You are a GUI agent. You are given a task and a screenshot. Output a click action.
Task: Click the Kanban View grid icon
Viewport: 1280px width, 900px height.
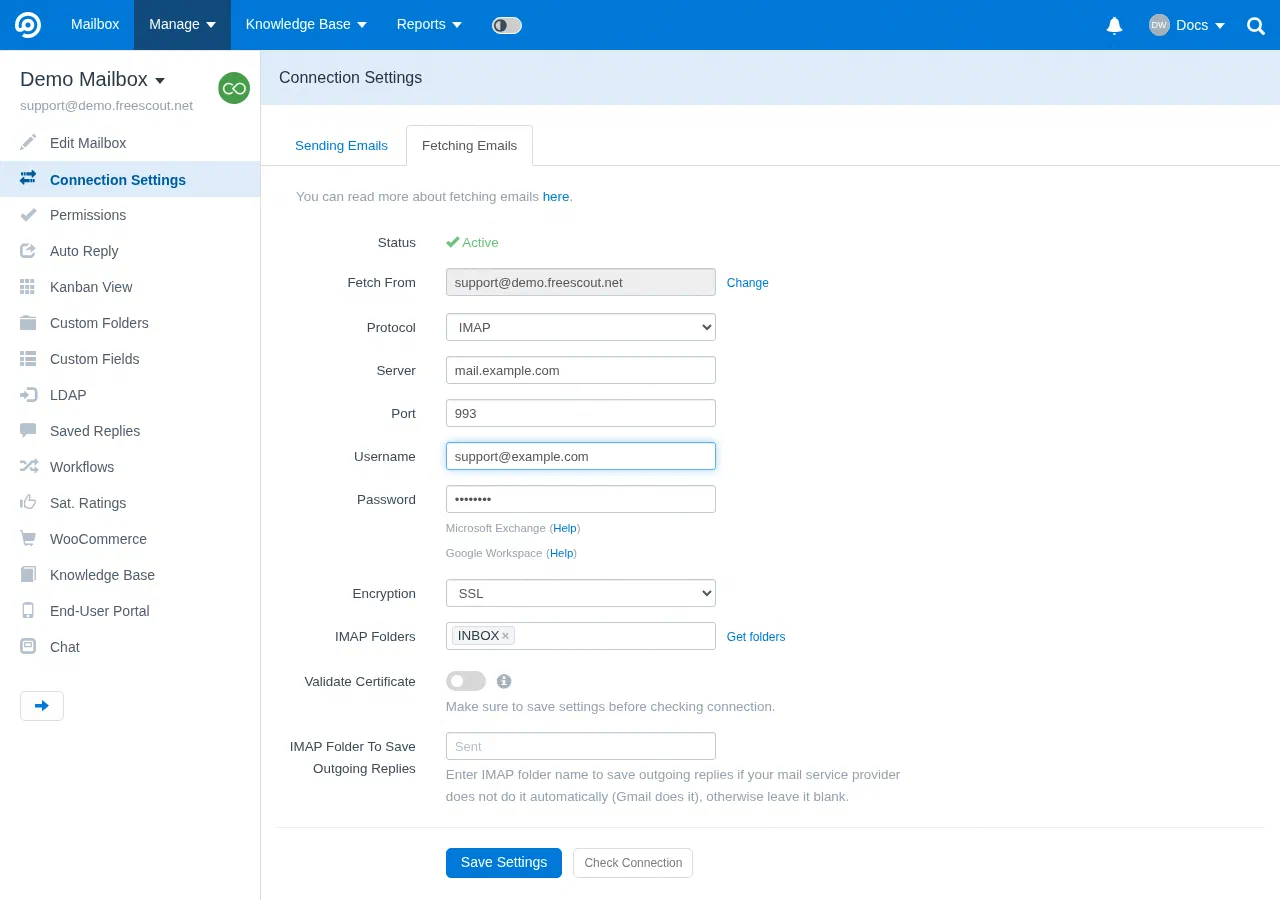tap(28, 287)
